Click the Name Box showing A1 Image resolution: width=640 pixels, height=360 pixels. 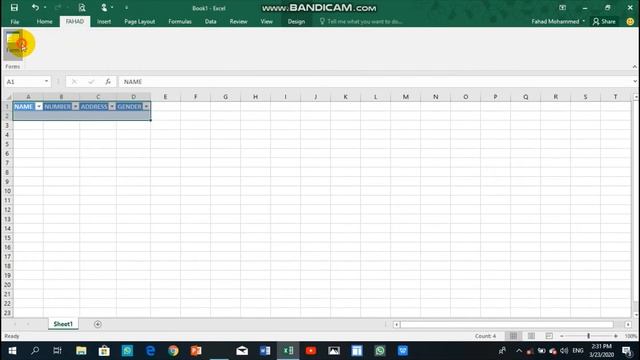24,82
